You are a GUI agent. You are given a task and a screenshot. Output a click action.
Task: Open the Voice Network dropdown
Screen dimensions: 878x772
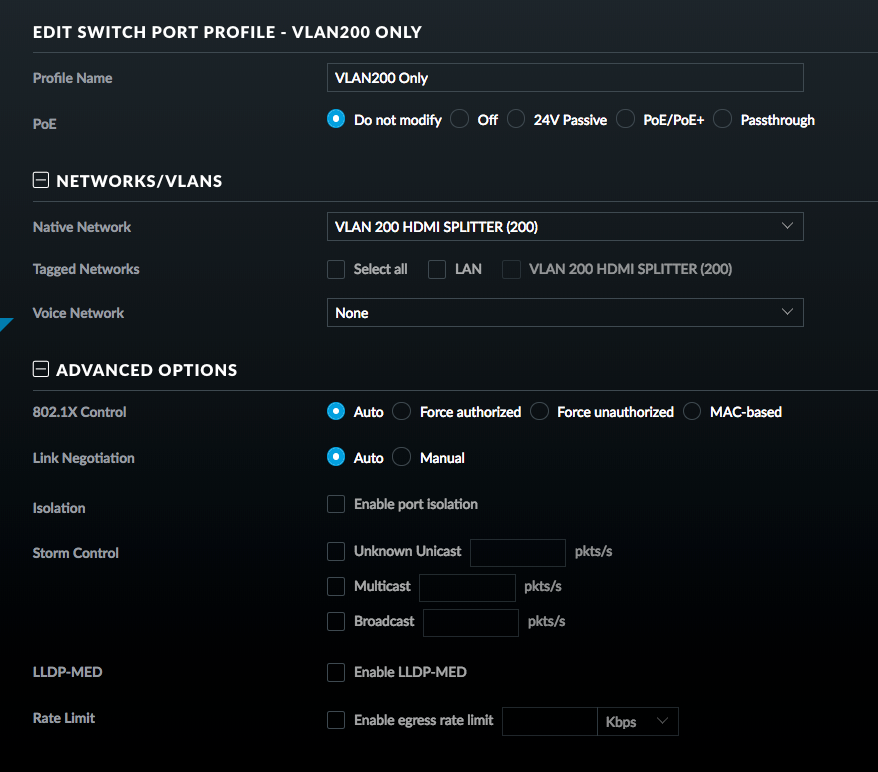point(565,313)
